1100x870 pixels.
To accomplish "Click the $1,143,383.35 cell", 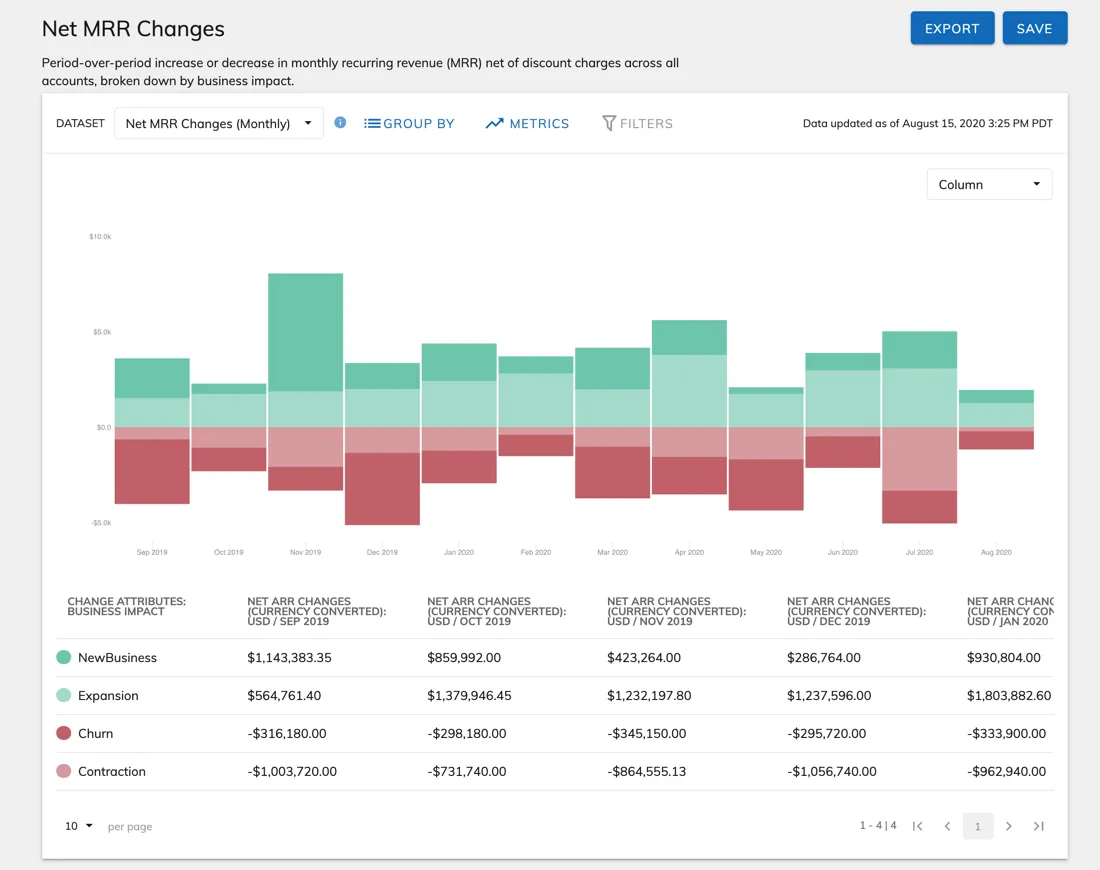I will [289, 657].
